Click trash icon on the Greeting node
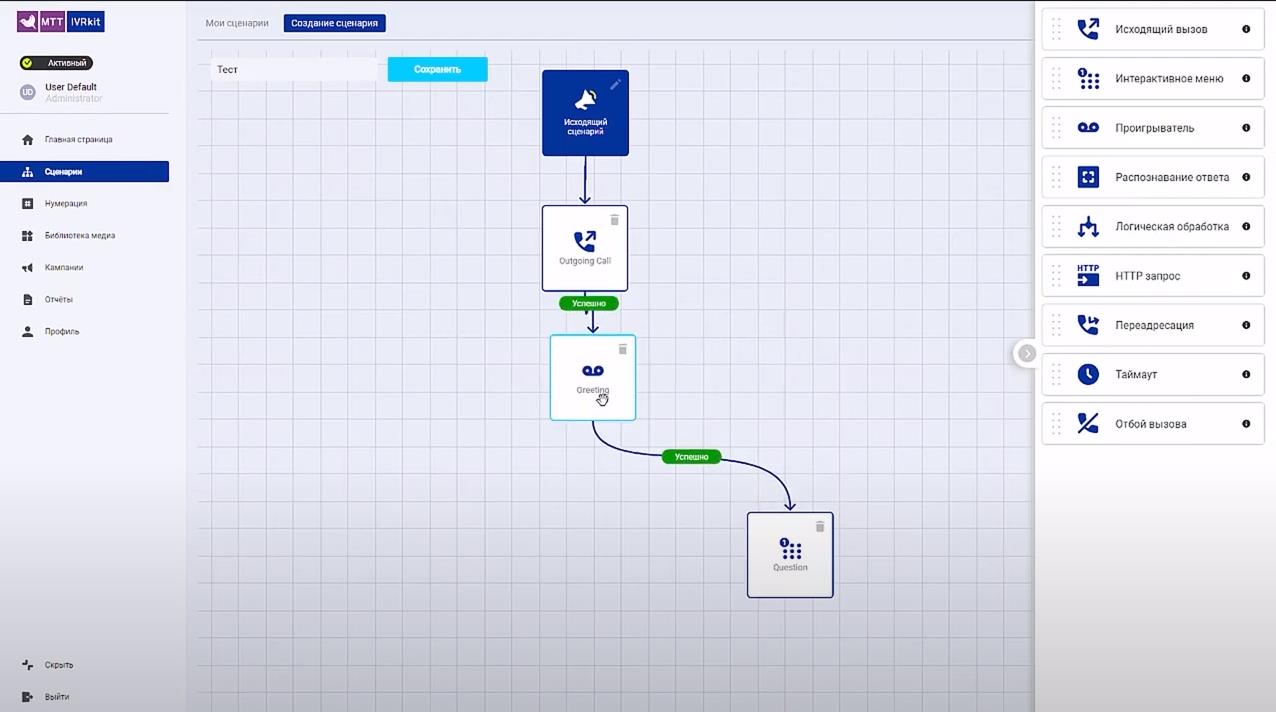The height and width of the screenshot is (712, 1276). pos(622,349)
